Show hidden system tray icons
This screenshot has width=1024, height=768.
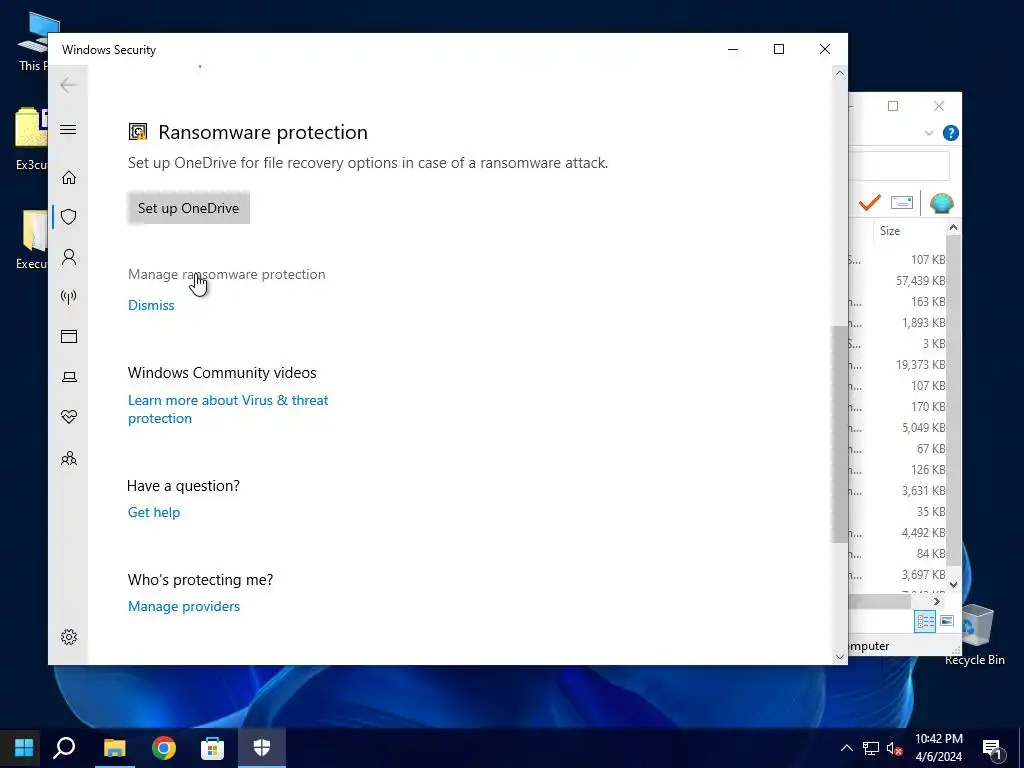pos(846,748)
